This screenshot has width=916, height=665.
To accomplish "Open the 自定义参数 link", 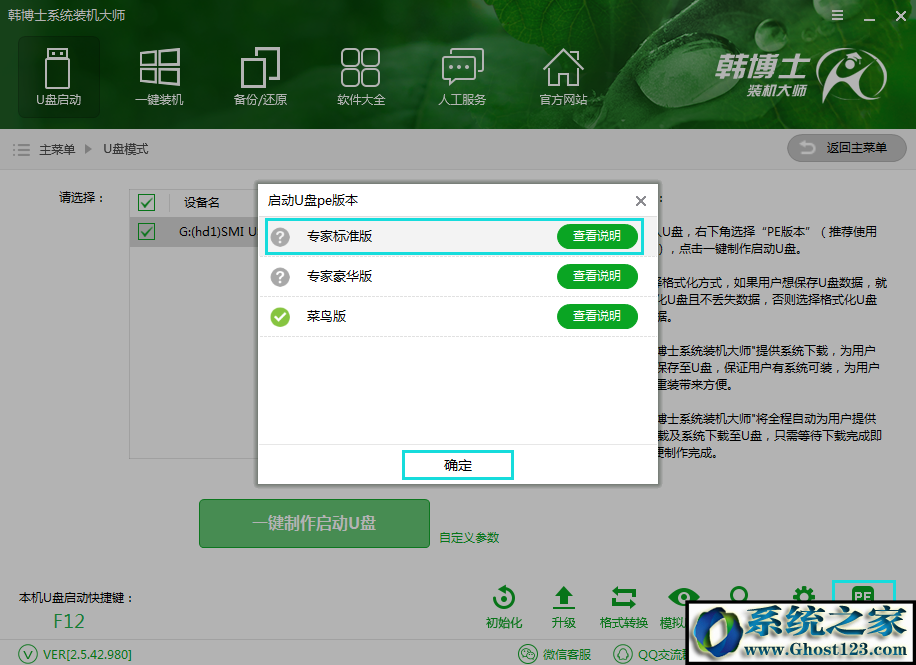I will point(469,538).
